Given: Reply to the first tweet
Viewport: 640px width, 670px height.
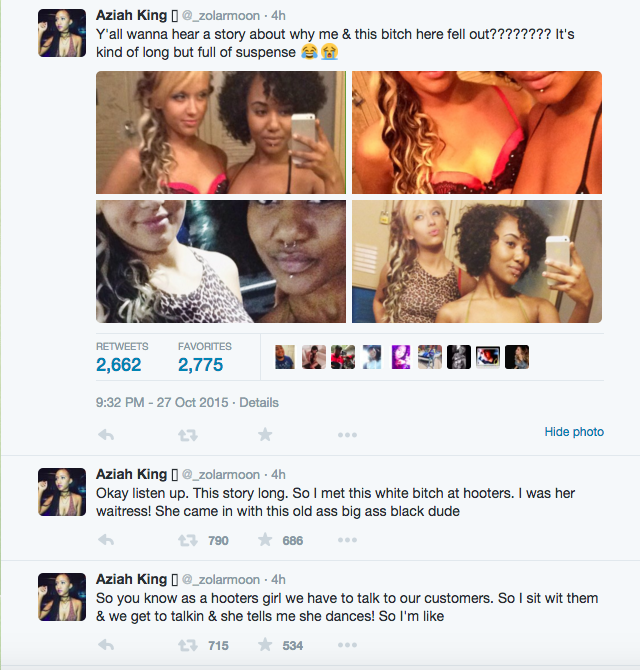Looking at the screenshot, I should 107,434.
